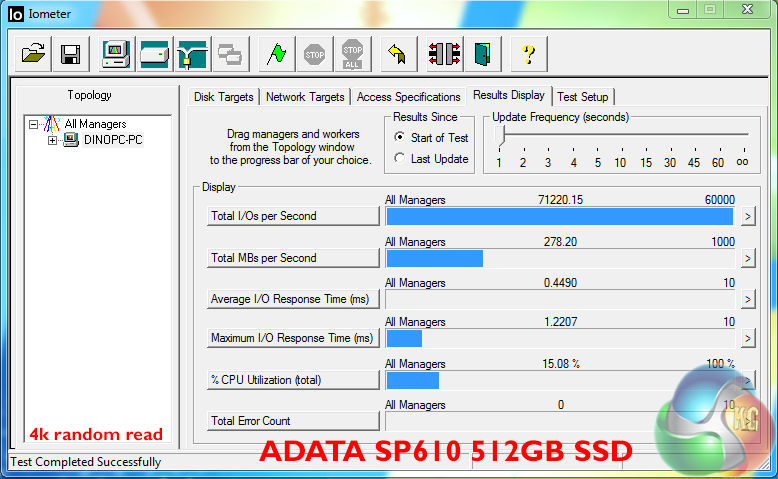Switch to the Network Targets tab
778x479 pixels.
coord(305,97)
